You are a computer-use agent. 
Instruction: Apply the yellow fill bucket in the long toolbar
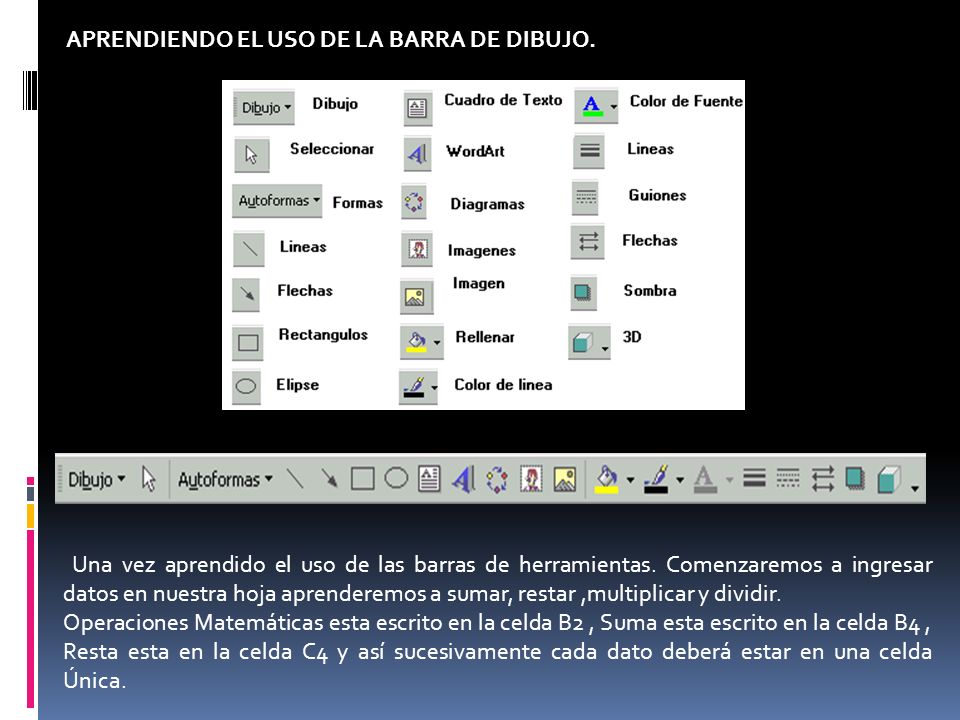(x=606, y=479)
